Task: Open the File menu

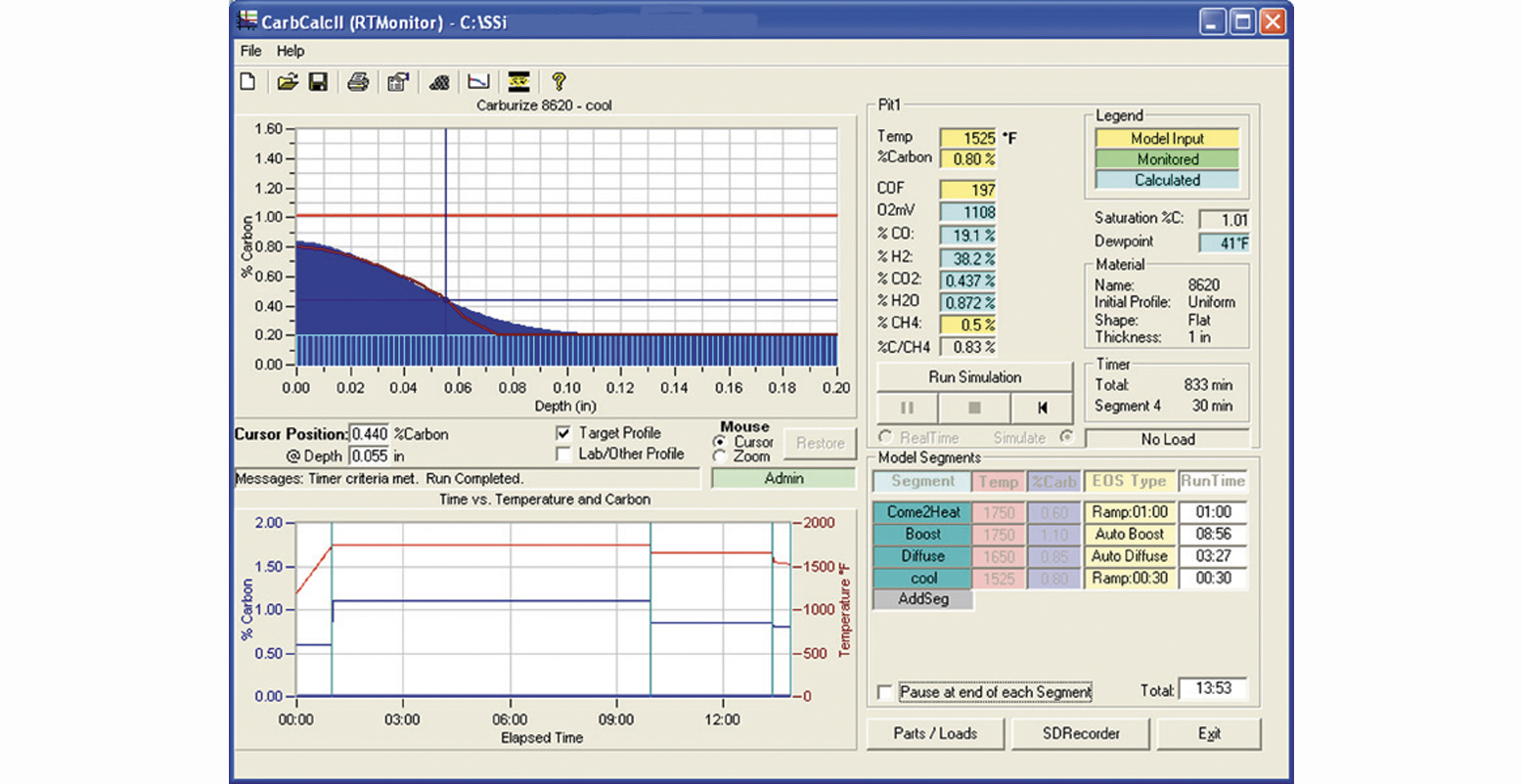Action: coord(250,51)
